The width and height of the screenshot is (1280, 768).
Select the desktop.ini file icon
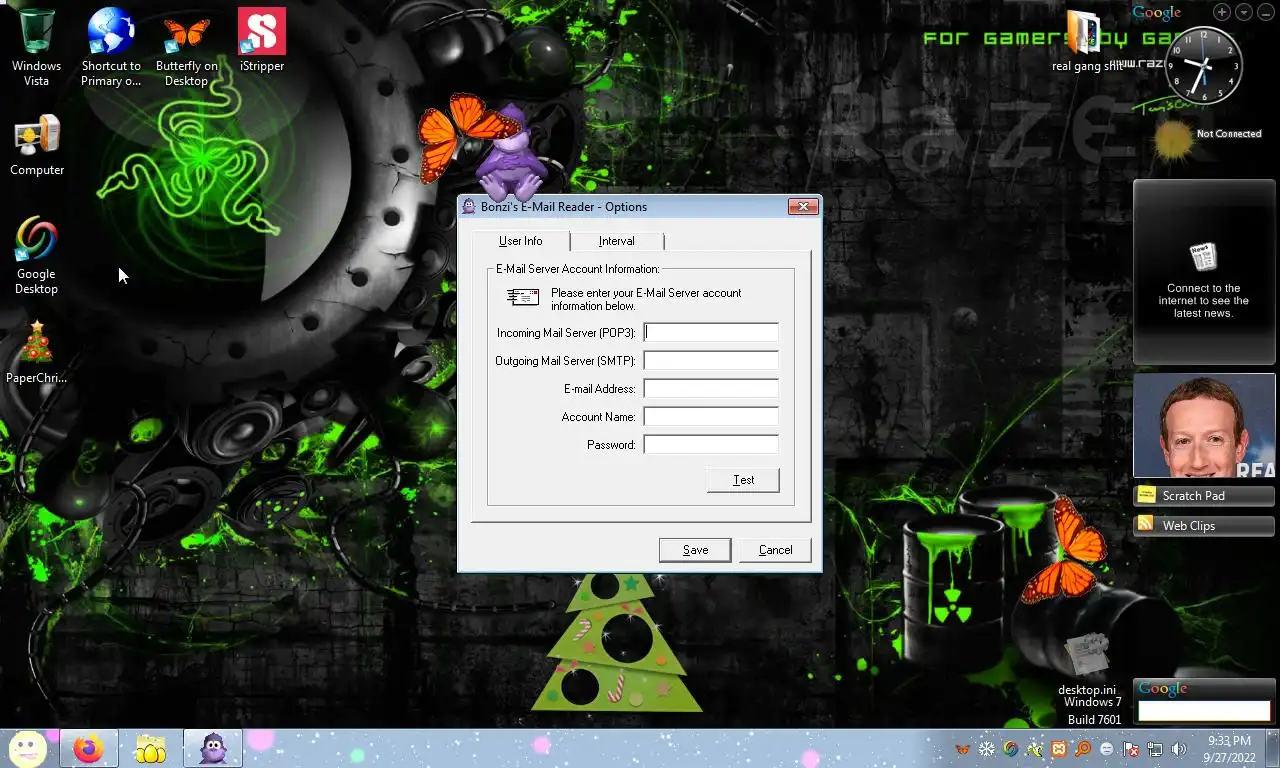click(x=1087, y=662)
